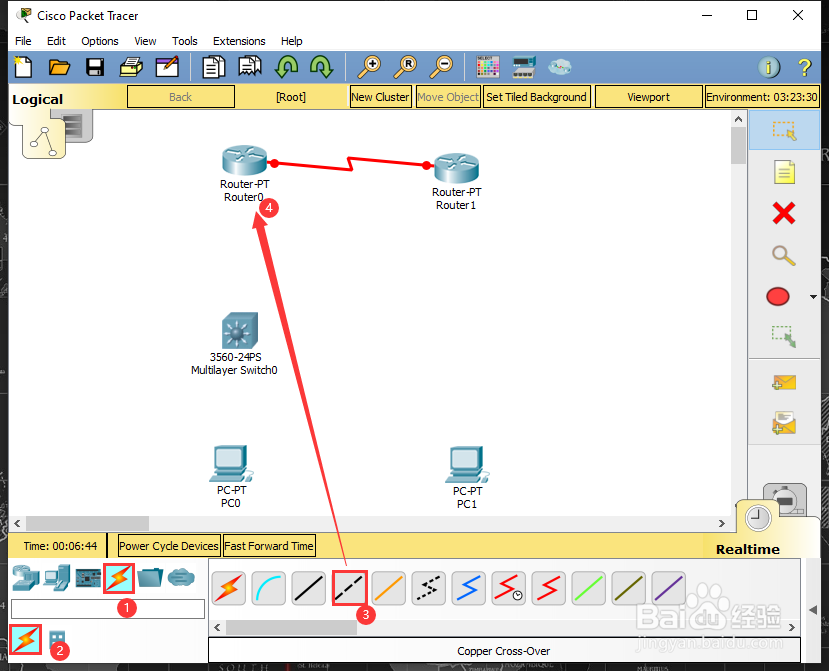This screenshot has width=829, height=671.
Task: Click the New file icon
Action: tap(23, 67)
